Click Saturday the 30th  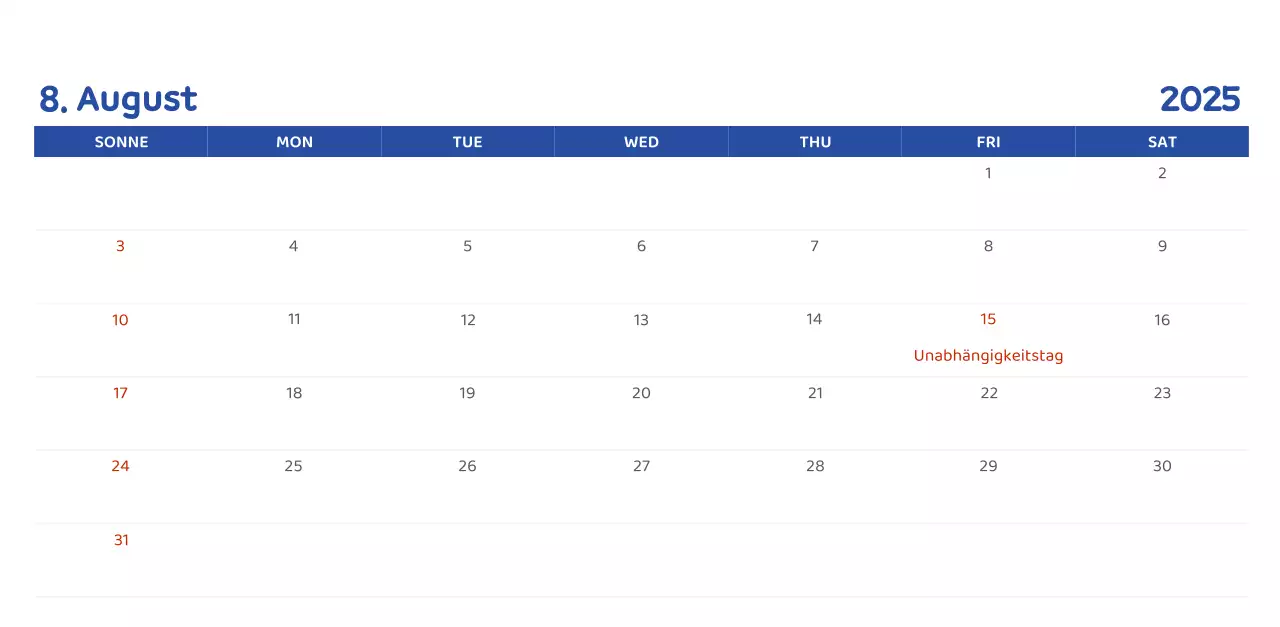(x=1162, y=466)
